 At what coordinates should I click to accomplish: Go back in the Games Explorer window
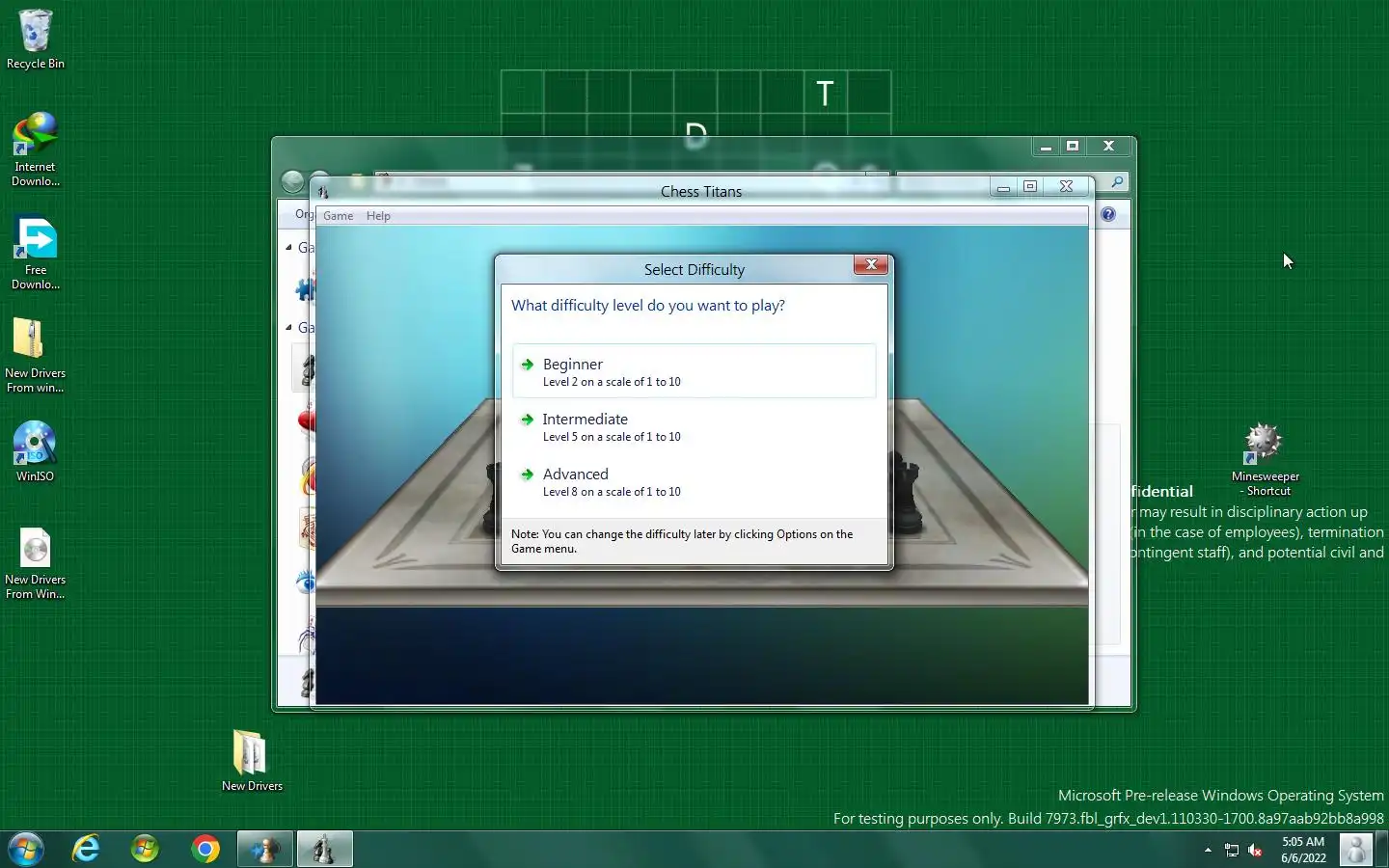[x=293, y=182]
